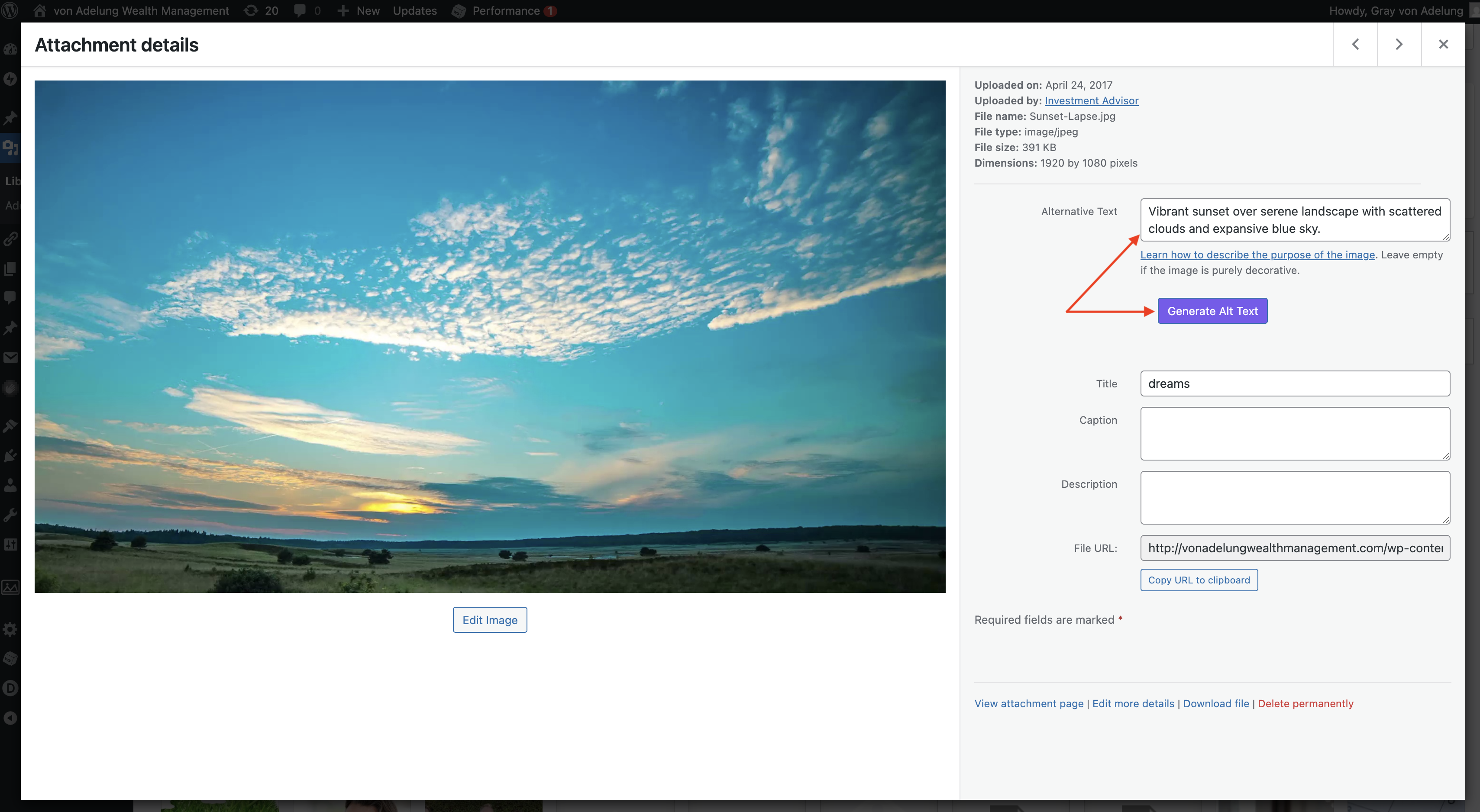Open the Investment Advisor uploader link
Viewport: 1480px width, 812px height.
pos(1091,100)
